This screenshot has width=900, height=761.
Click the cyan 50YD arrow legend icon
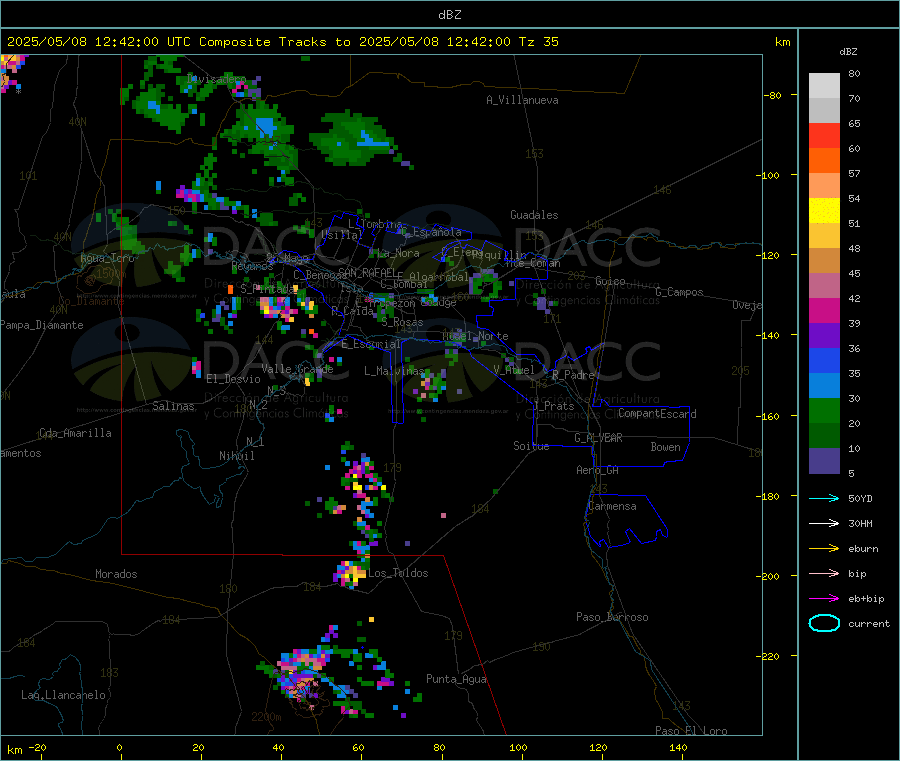tap(824, 498)
